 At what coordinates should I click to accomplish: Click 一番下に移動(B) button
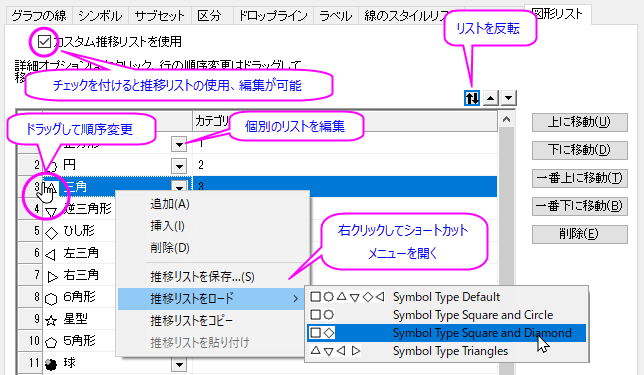580,206
